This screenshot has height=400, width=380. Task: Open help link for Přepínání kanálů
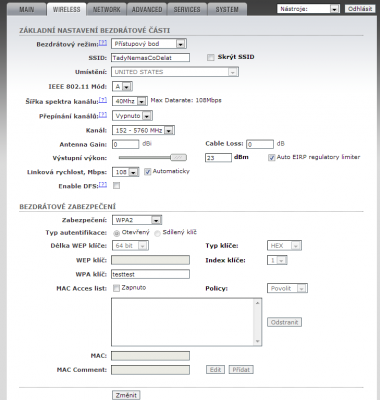[x=103, y=115]
